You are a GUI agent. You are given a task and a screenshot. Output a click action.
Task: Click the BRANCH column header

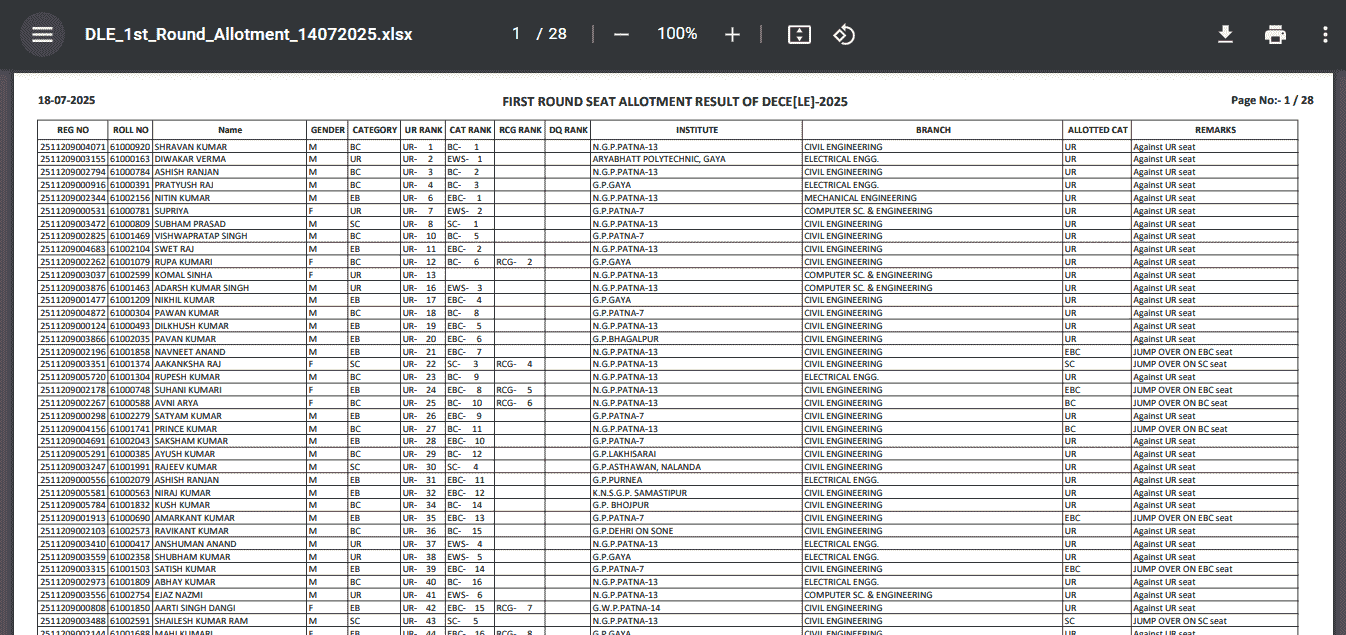[x=932, y=130]
